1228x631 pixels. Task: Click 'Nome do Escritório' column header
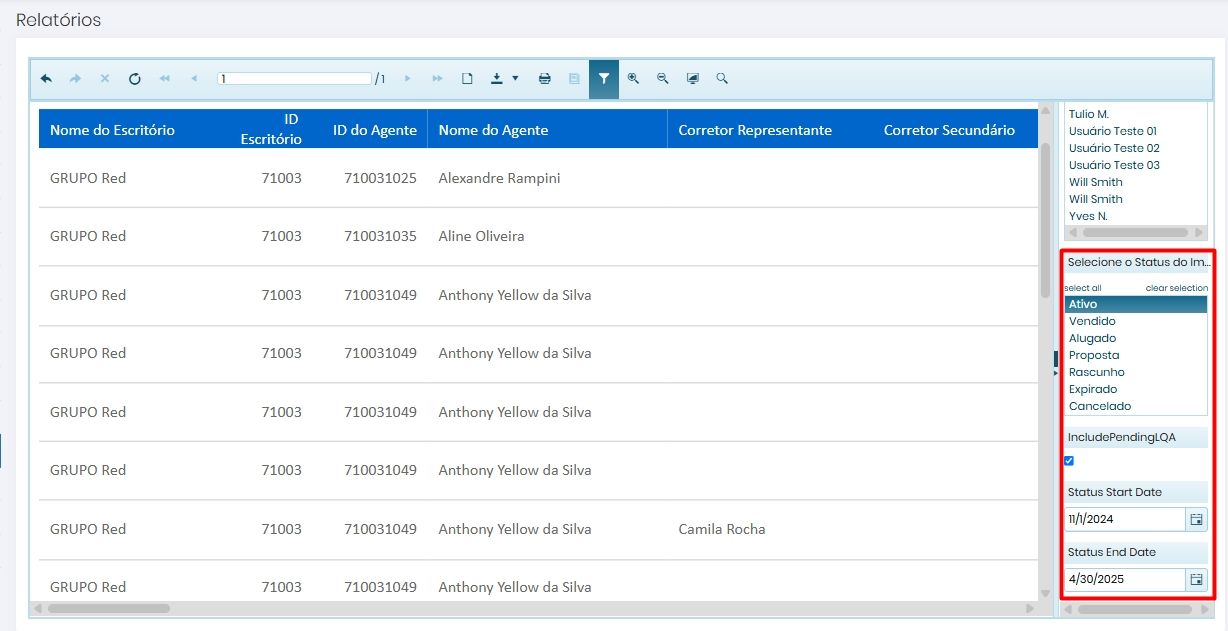(112, 130)
